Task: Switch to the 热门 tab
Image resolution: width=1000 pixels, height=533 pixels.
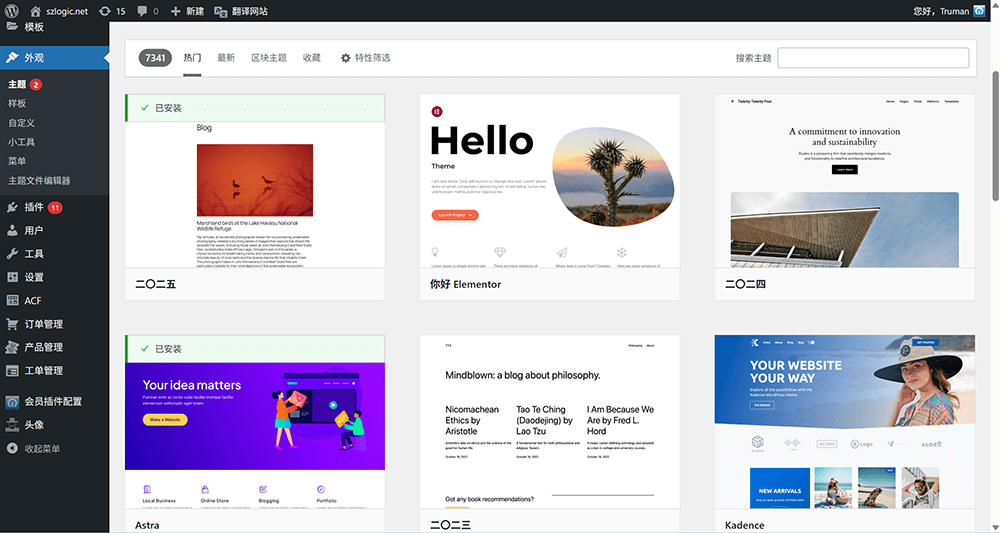Action: click(x=192, y=58)
